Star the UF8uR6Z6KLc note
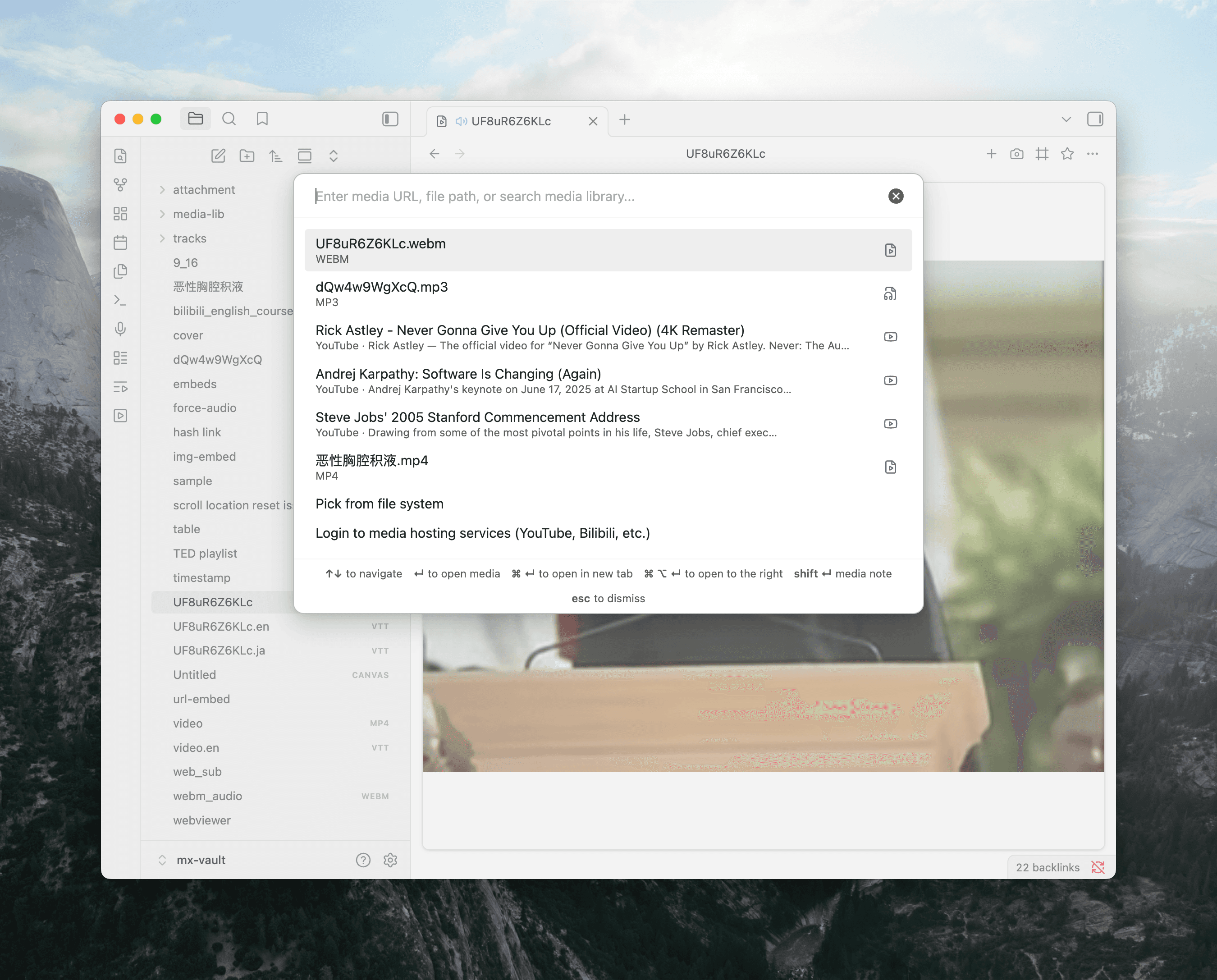Viewport: 1217px width, 980px height. (x=1067, y=154)
